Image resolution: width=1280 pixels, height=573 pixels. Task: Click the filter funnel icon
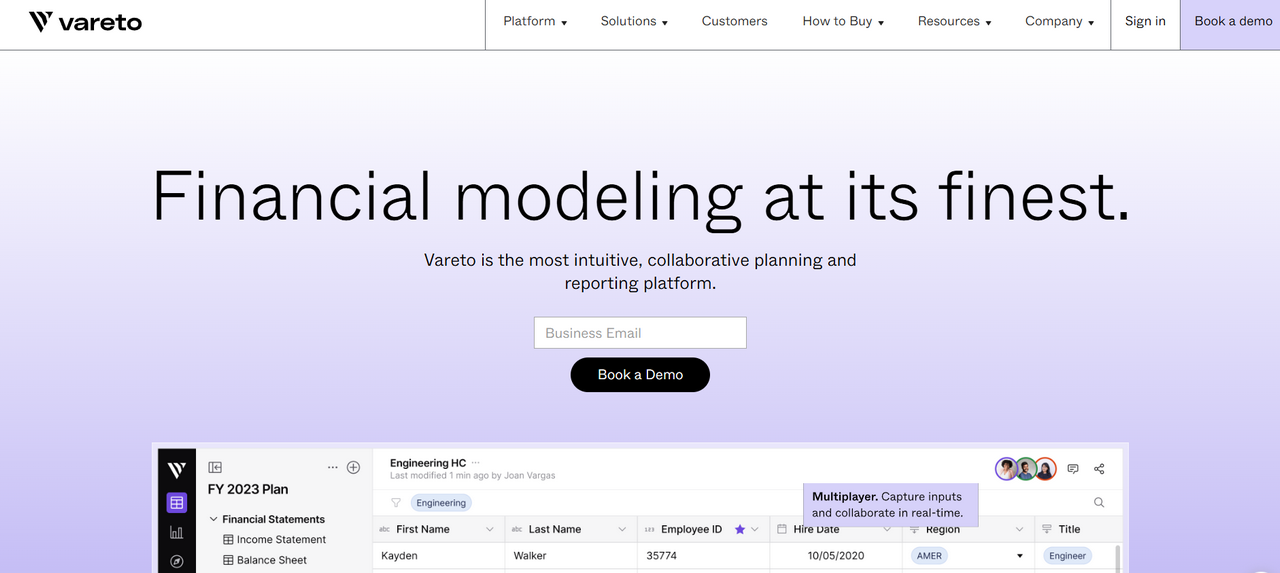[x=396, y=503]
